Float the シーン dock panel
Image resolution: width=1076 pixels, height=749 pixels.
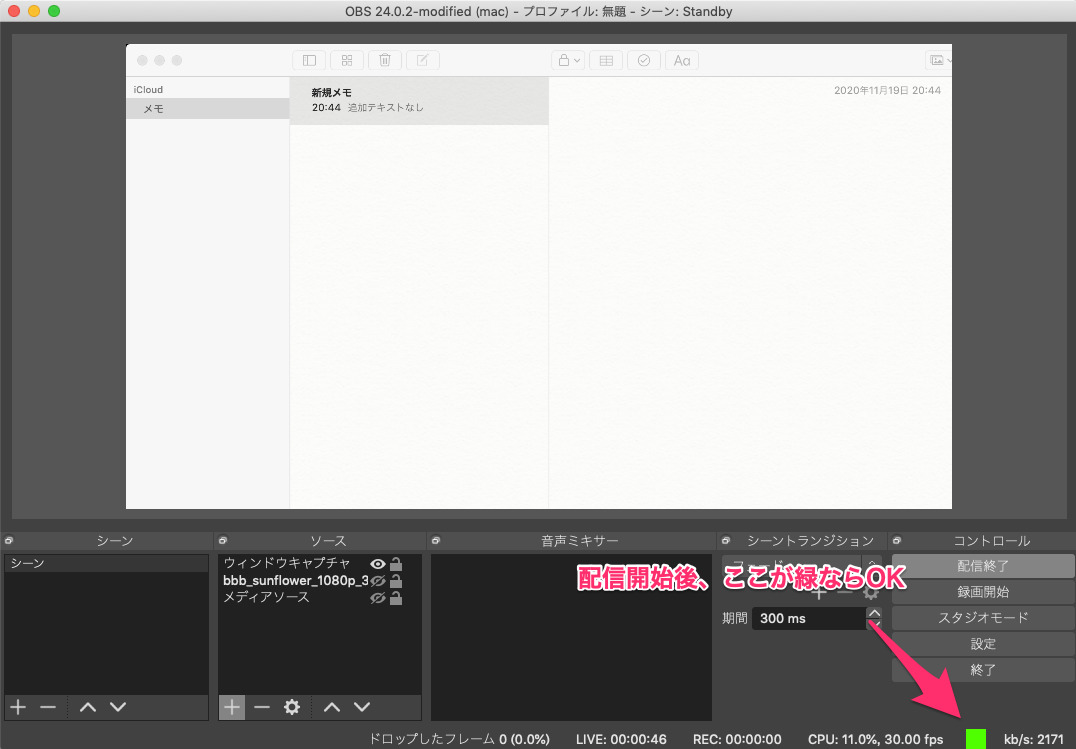tap(9, 541)
